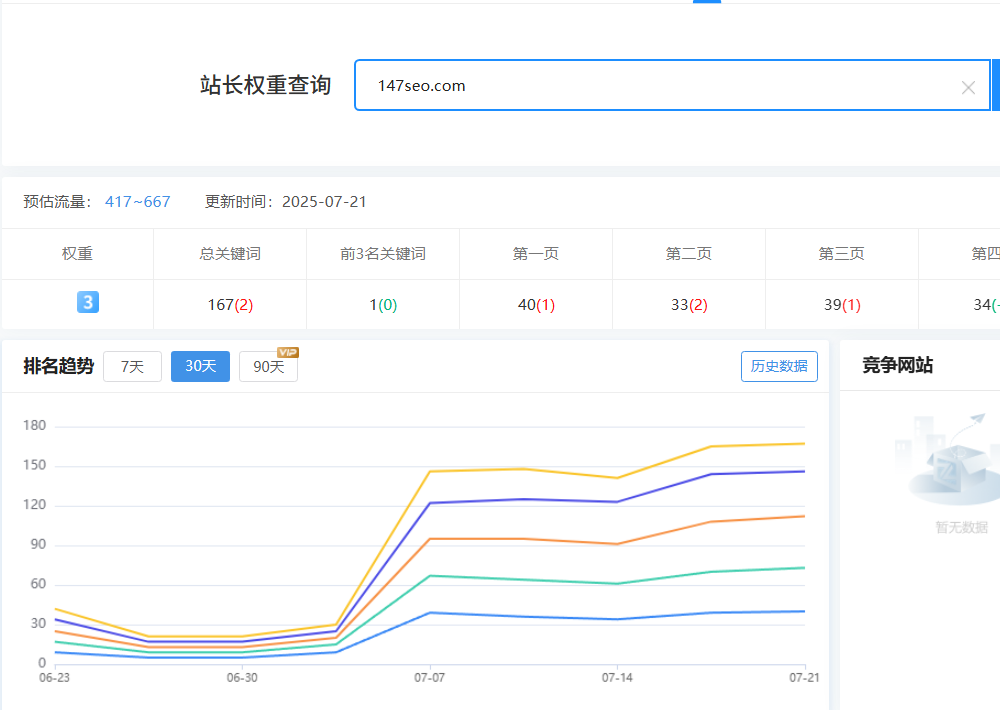Click the 第二页 column header
This screenshot has width=1000, height=710.
tap(689, 254)
